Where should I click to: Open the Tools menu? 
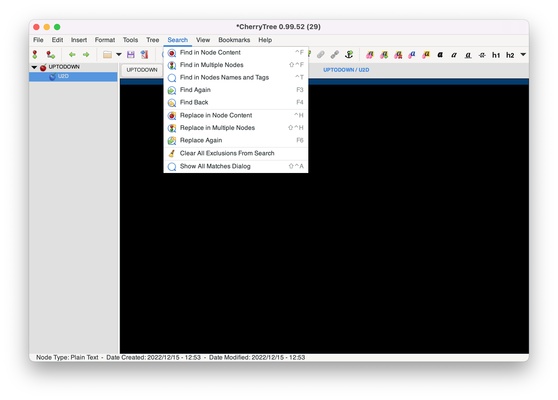130,40
